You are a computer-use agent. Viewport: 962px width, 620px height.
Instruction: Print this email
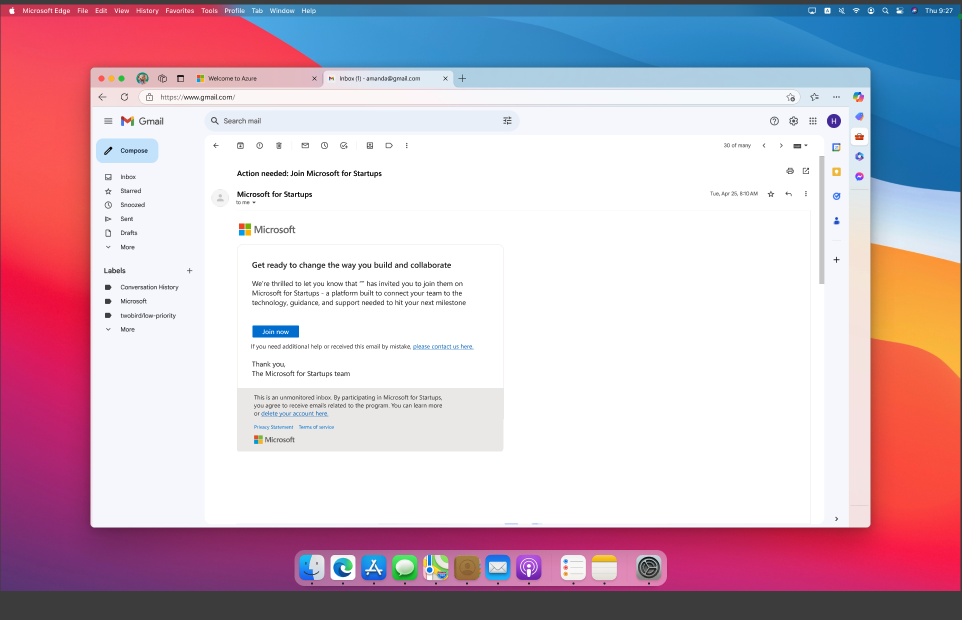[x=790, y=171]
